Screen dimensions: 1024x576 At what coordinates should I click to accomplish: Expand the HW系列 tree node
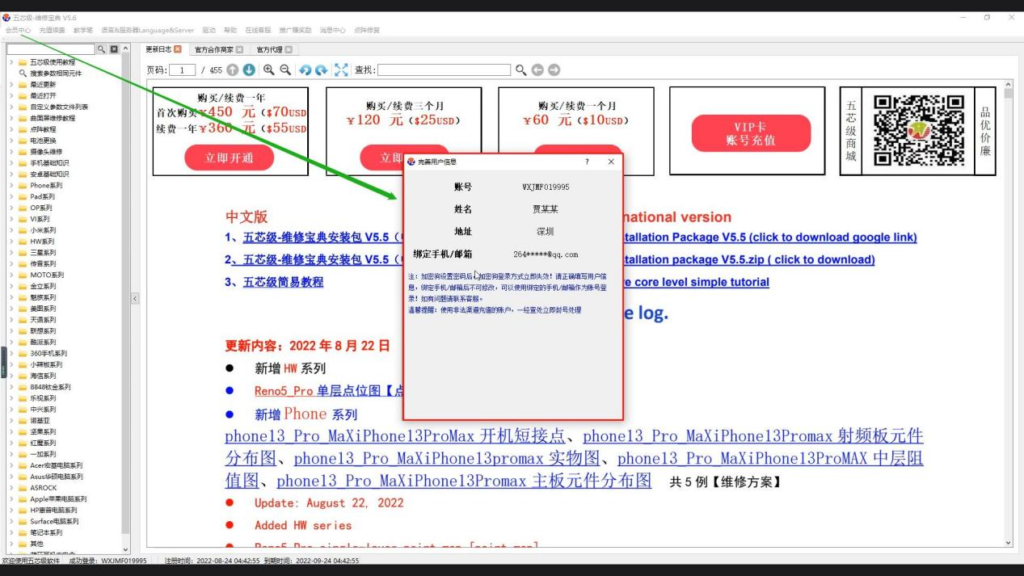click(11, 242)
